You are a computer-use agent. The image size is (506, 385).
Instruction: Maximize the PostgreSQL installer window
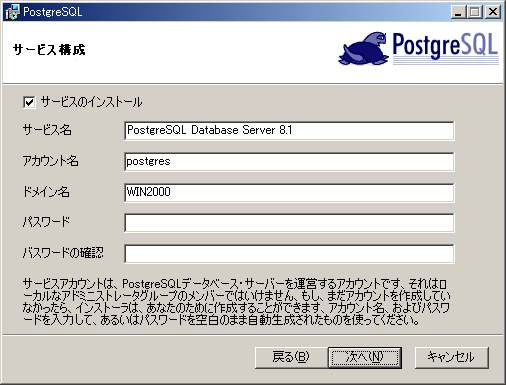(x=475, y=12)
